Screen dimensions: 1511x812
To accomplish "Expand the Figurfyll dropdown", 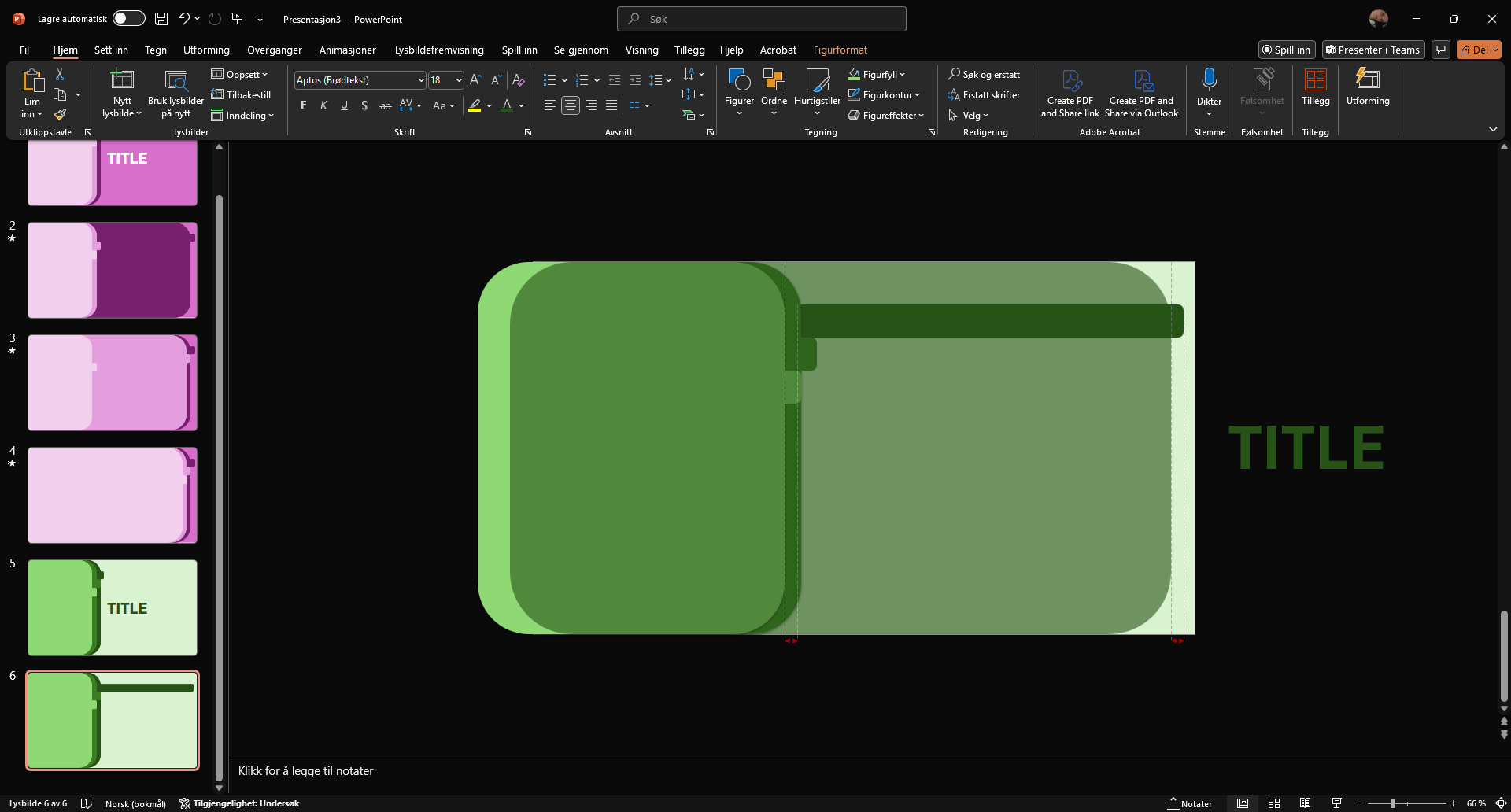I will coord(902,75).
